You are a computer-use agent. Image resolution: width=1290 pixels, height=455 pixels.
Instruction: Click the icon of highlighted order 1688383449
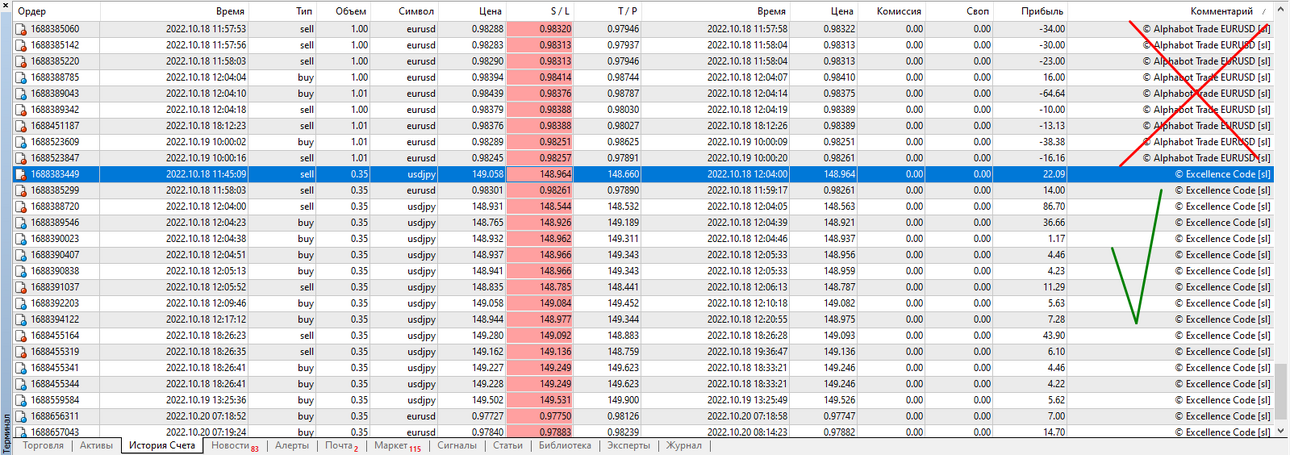[x=22, y=174]
